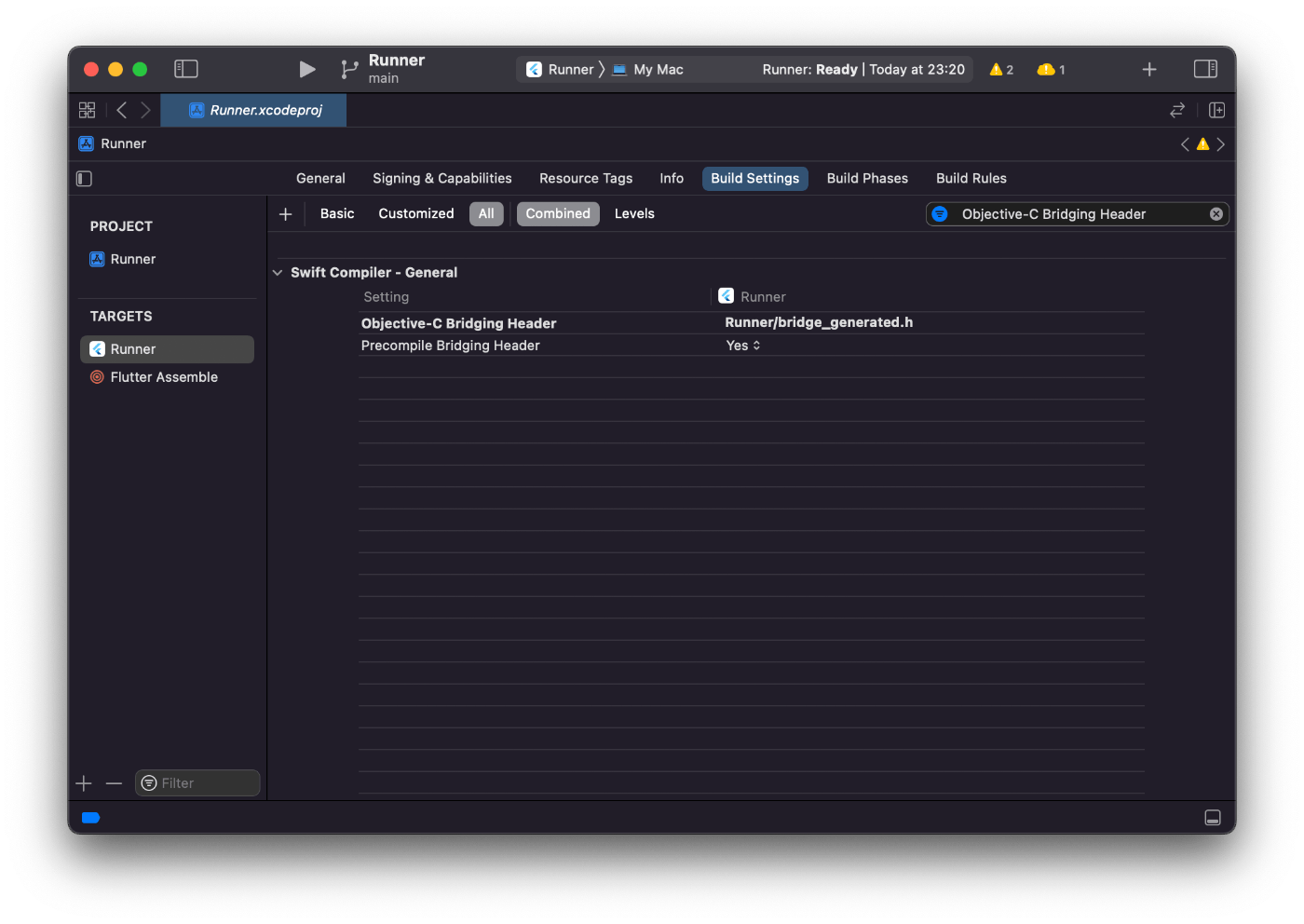The width and height of the screenshot is (1304, 924).
Task: Open the Precompile Bridging Header Yes dropdown
Action: click(x=743, y=346)
